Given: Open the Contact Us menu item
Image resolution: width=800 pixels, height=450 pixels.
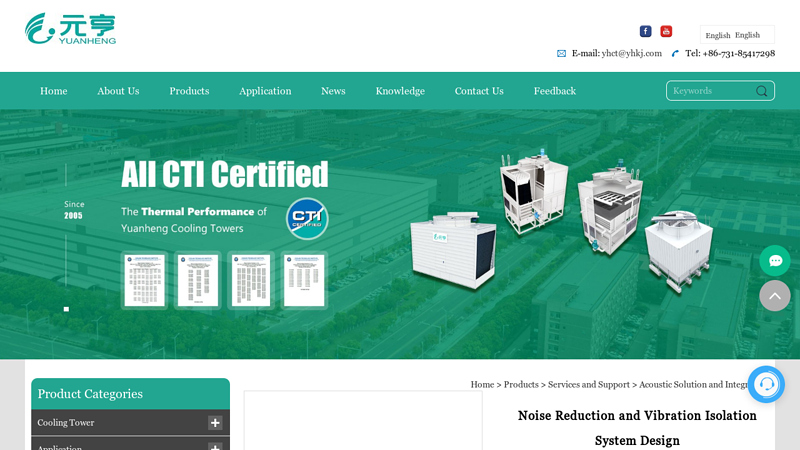Looking at the screenshot, I should pos(479,91).
